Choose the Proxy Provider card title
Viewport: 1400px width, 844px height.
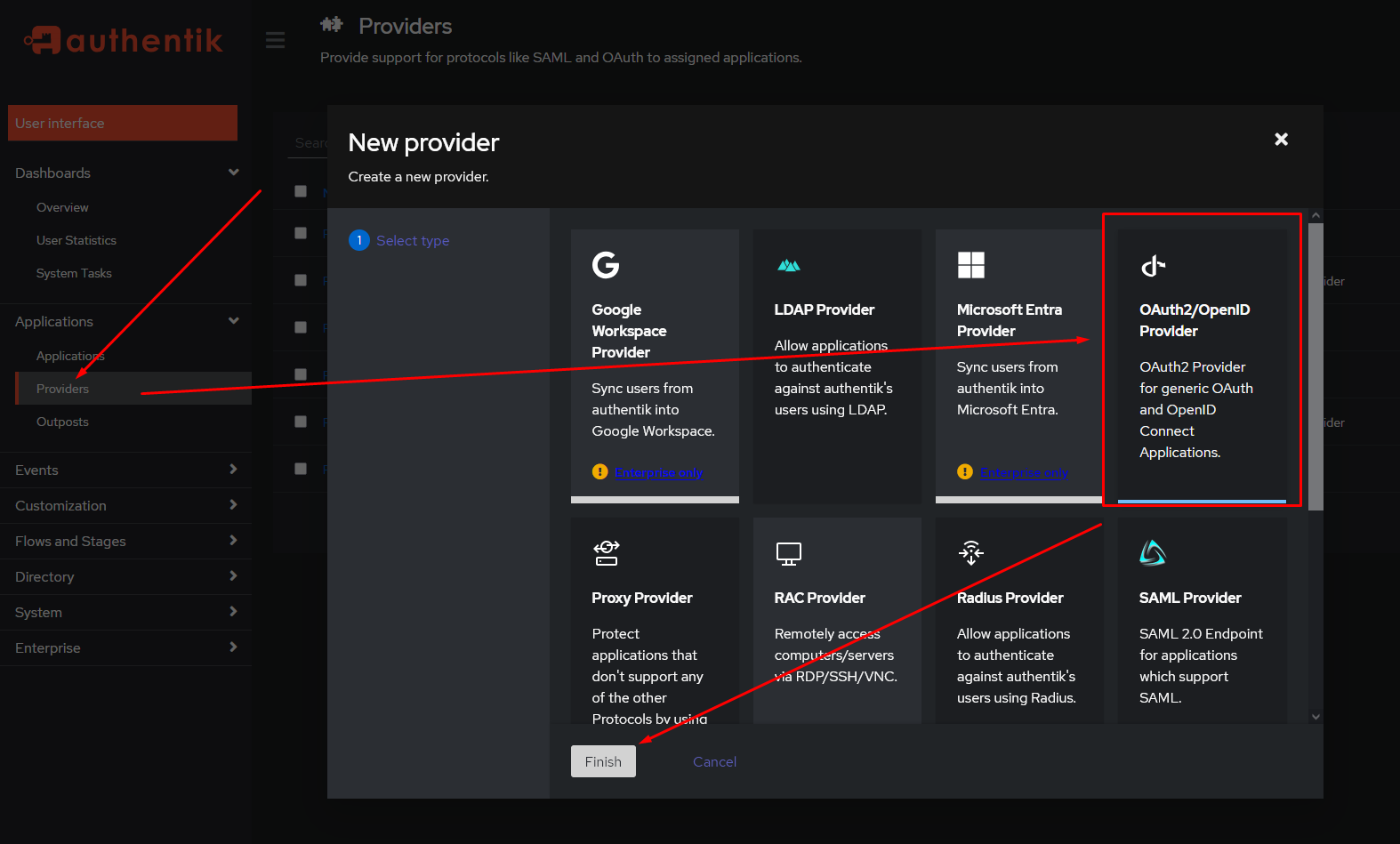642,598
